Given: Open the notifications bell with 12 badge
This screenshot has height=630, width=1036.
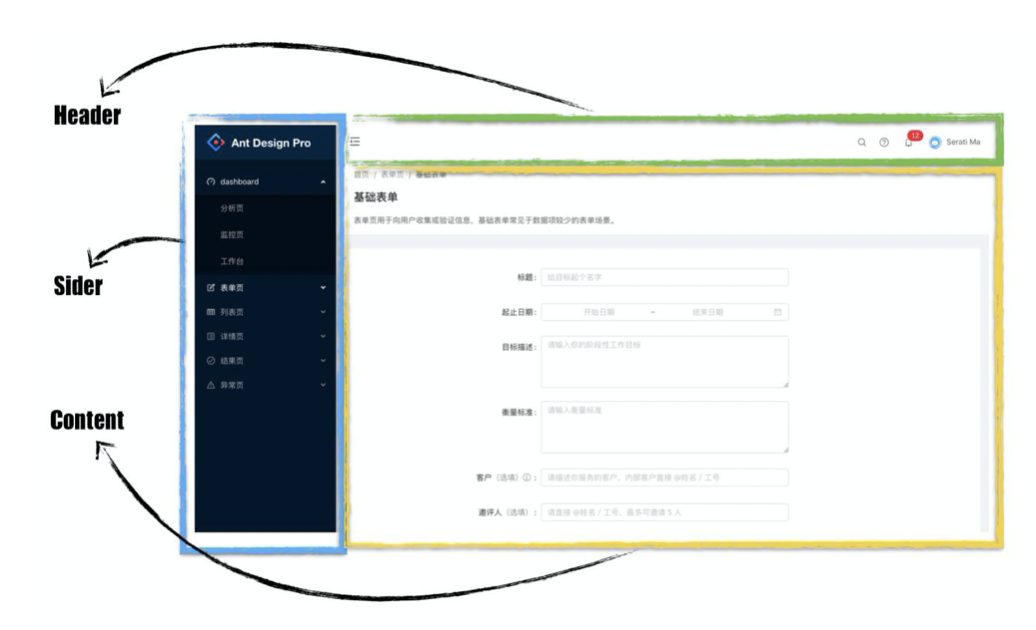Looking at the screenshot, I should (x=908, y=142).
